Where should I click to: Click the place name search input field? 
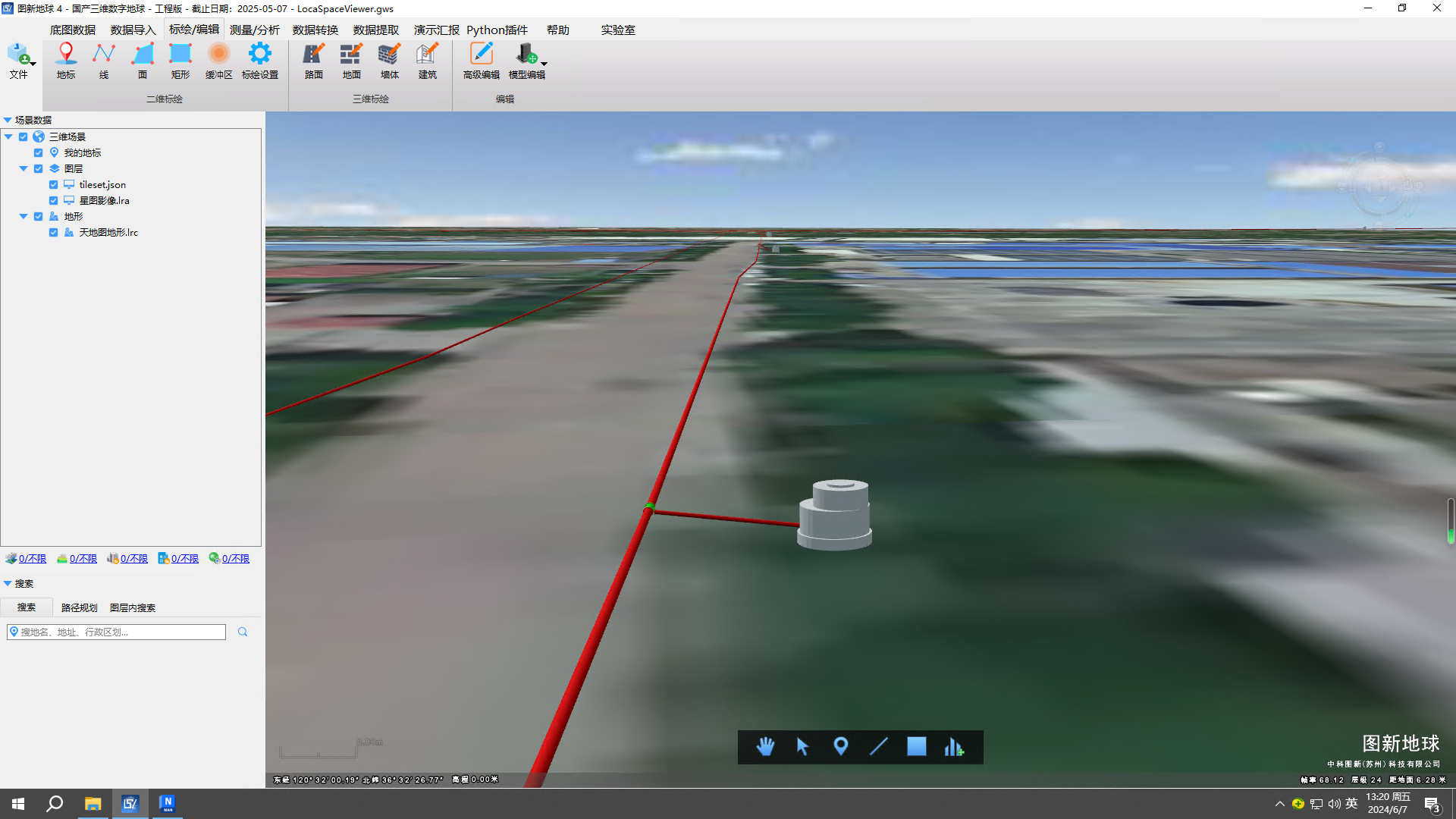tap(121, 632)
